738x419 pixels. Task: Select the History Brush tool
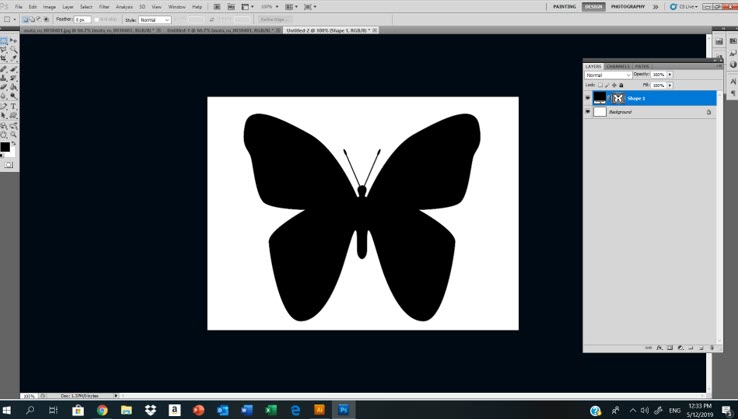pyautogui.click(x=13, y=78)
